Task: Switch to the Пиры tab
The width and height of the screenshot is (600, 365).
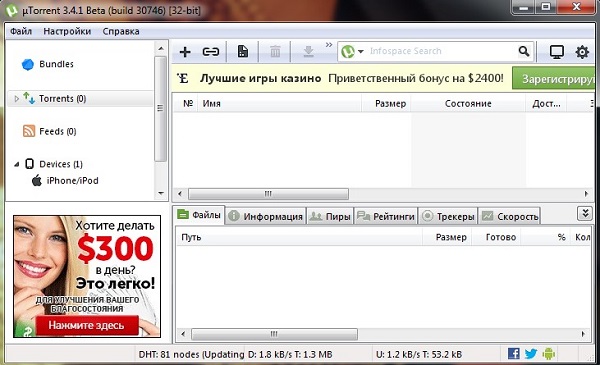Action: click(330, 217)
